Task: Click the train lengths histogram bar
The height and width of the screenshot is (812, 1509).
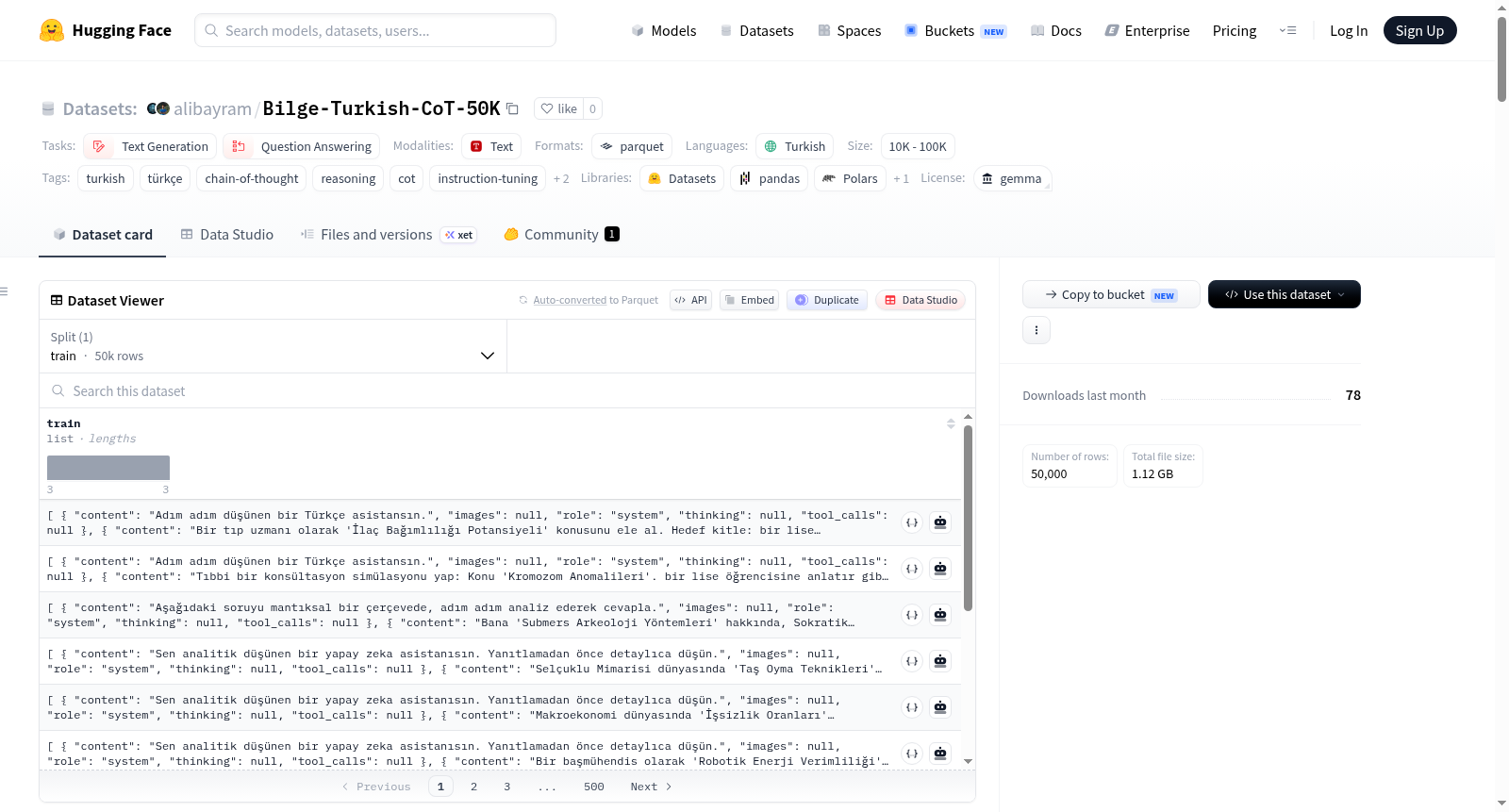Action: (108, 468)
